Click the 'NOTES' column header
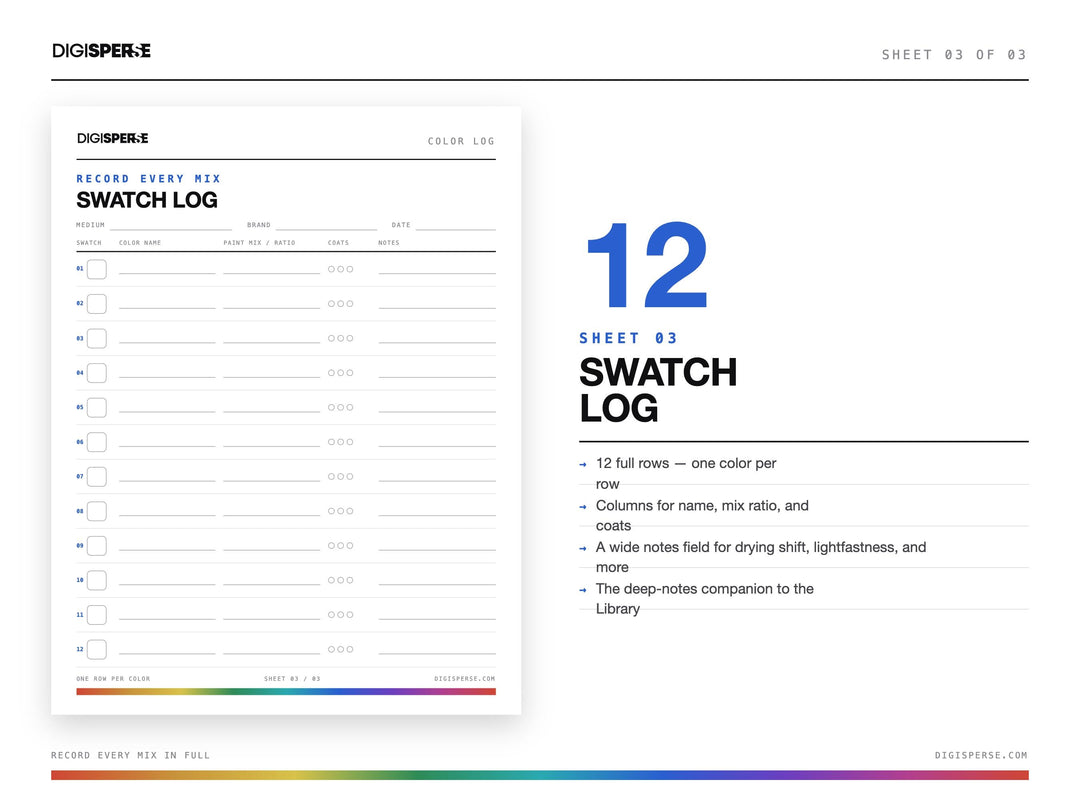The image size is (1080, 810). (x=389, y=243)
